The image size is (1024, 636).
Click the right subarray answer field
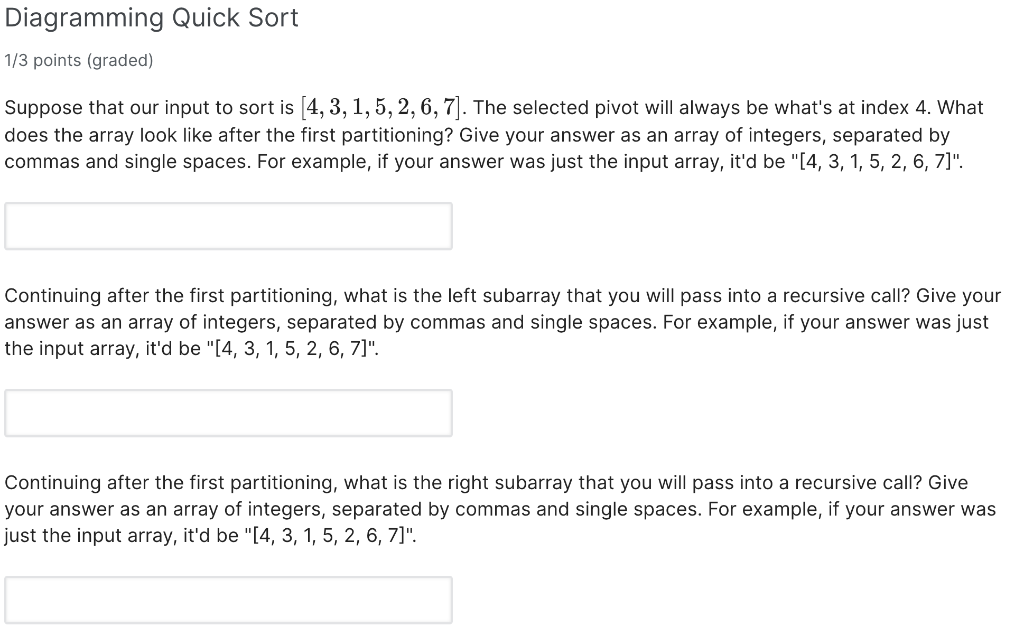(228, 599)
